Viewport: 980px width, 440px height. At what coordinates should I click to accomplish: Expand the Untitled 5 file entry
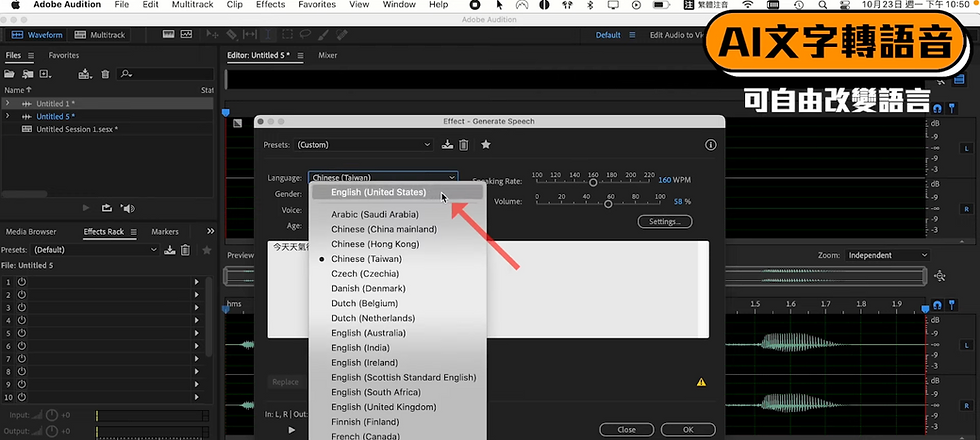[8, 116]
